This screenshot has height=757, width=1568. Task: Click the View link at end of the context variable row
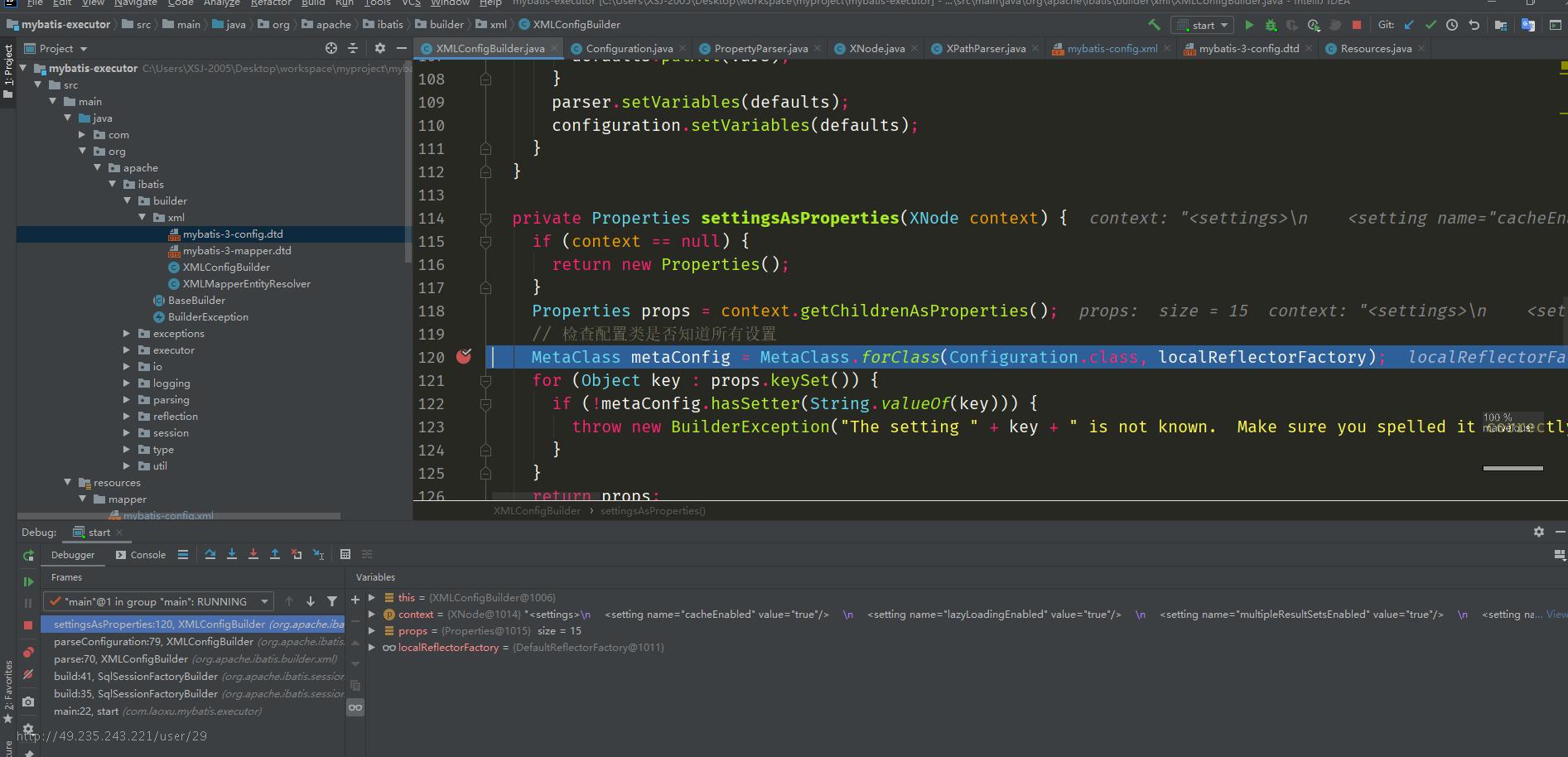pos(1556,614)
